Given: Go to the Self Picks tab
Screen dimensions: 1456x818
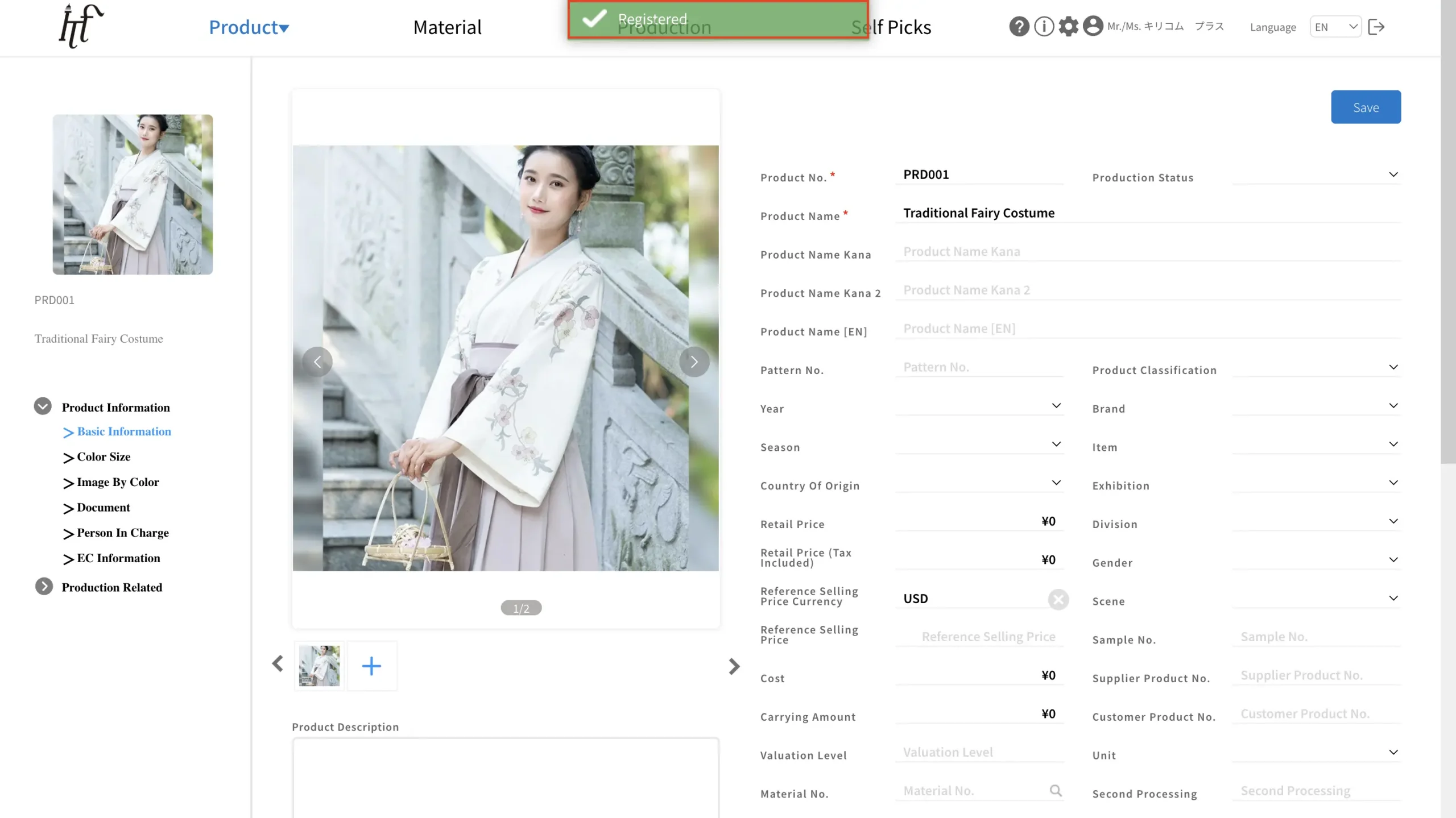Looking at the screenshot, I should 891,27.
